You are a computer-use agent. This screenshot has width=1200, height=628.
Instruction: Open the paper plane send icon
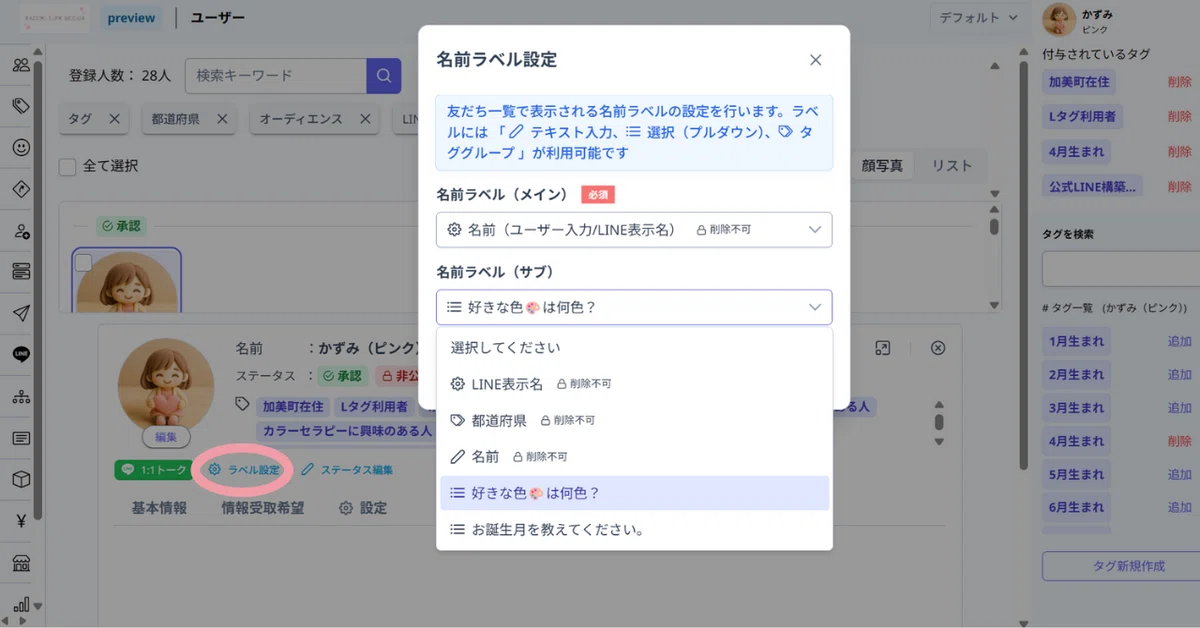click(x=20, y=313)
